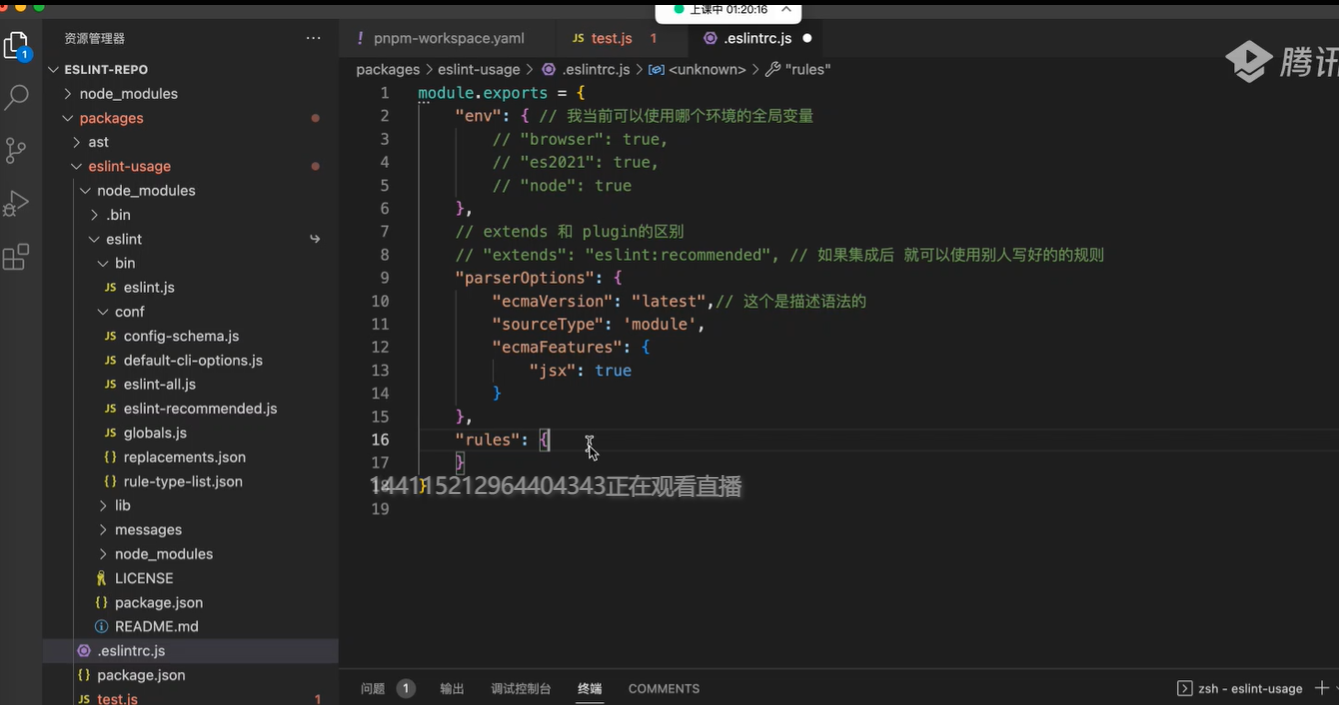Close the unsaved .eslintrc.js tab dot

click(x=807, y=38)
